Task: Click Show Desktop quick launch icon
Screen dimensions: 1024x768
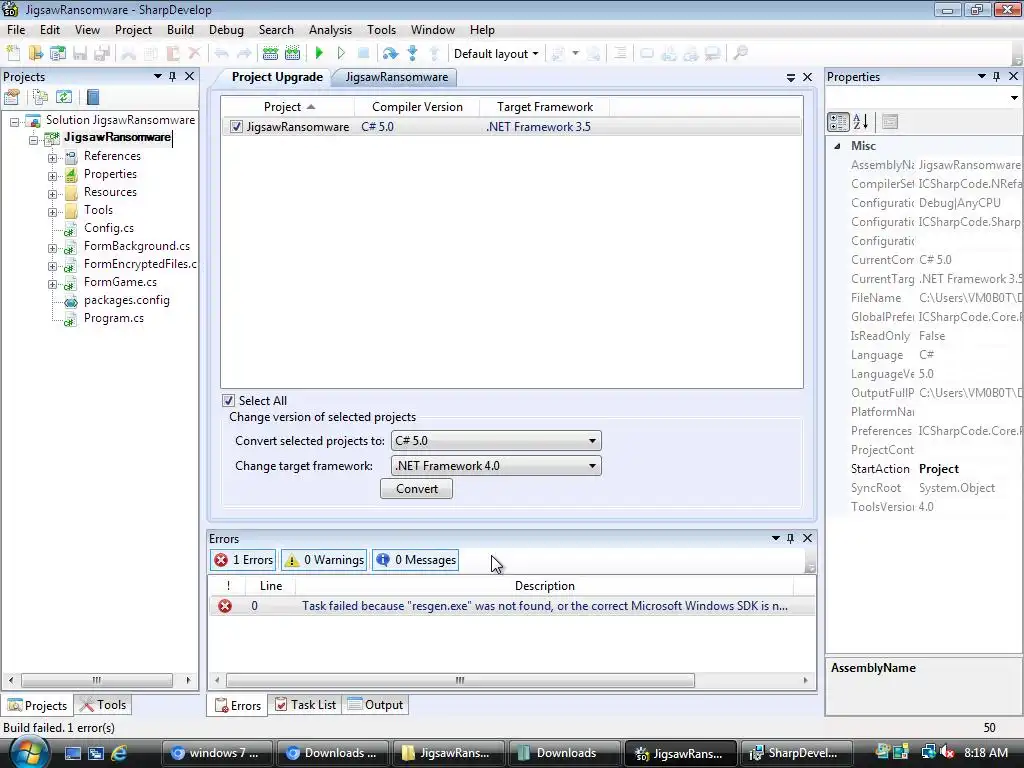Action: point(72,753)
